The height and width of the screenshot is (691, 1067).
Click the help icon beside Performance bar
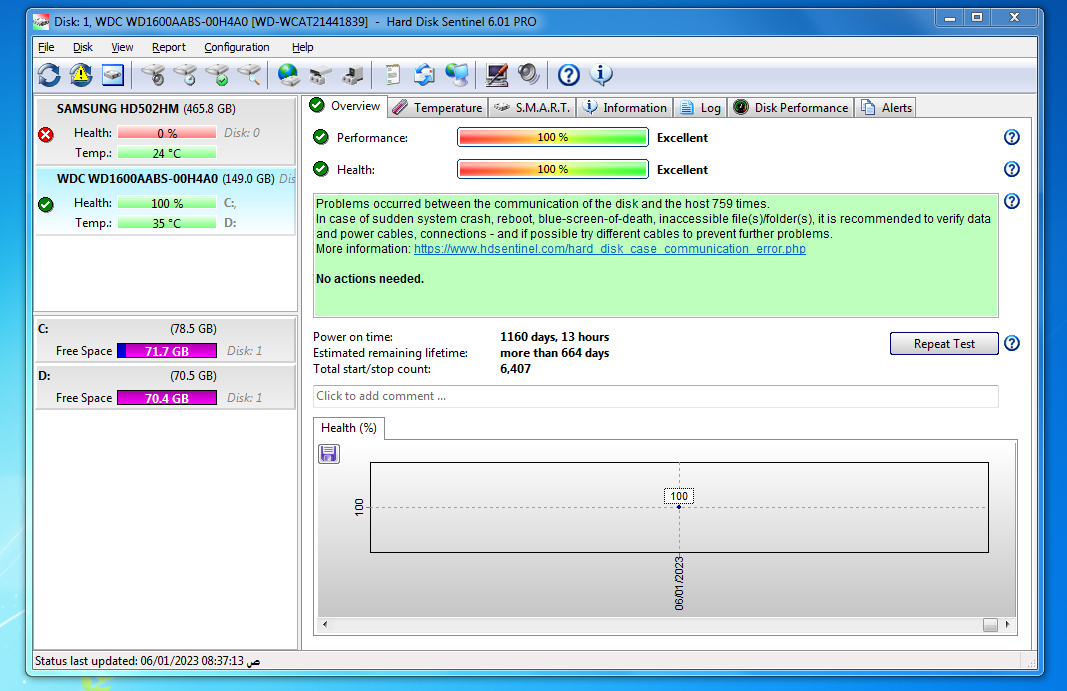click(x=1012, y=138)
